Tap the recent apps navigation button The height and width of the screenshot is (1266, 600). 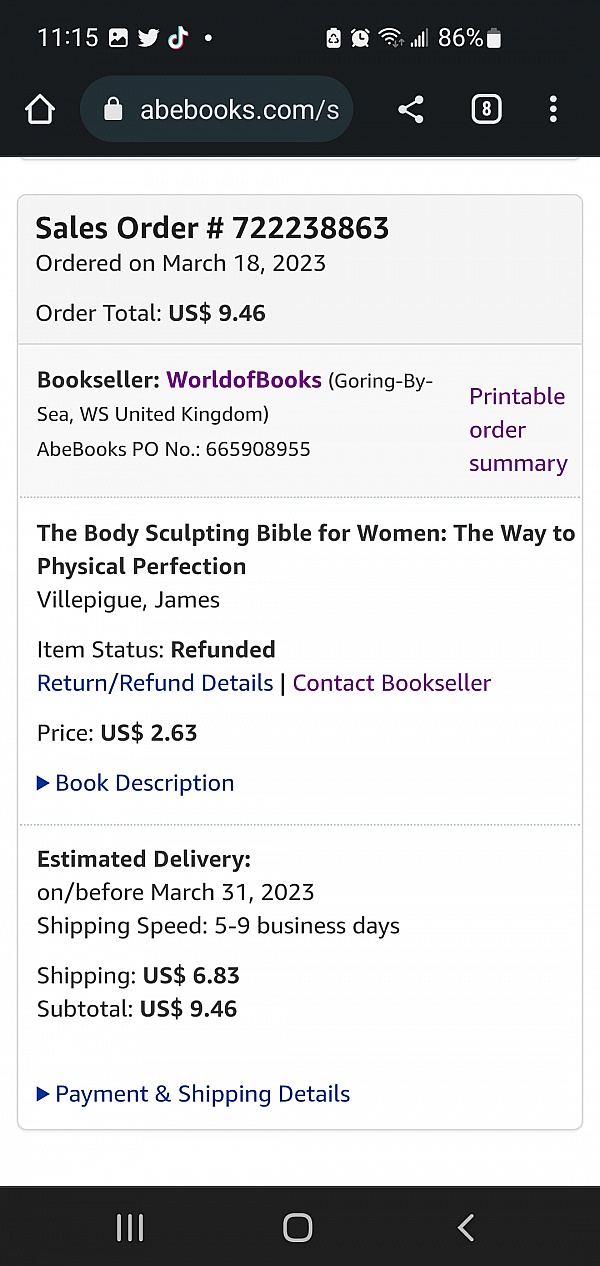tap(130, 1228)
